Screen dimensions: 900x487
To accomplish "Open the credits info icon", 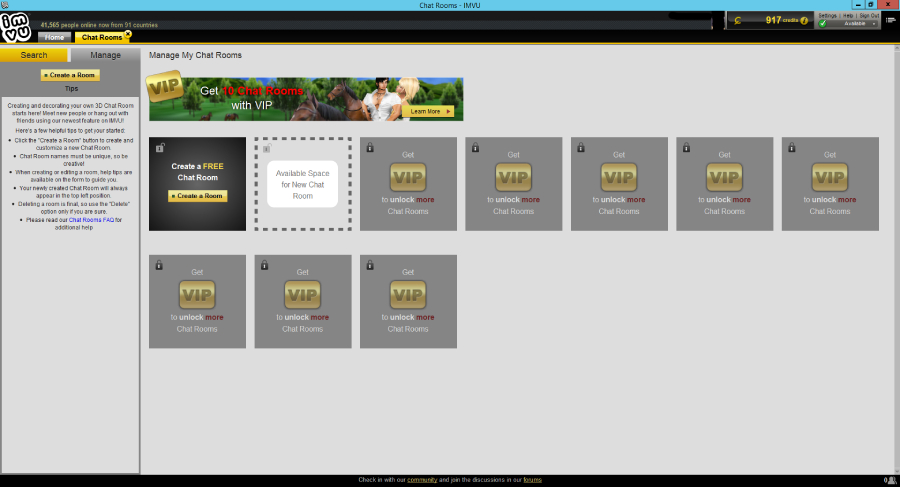I will tap(804, 21).
